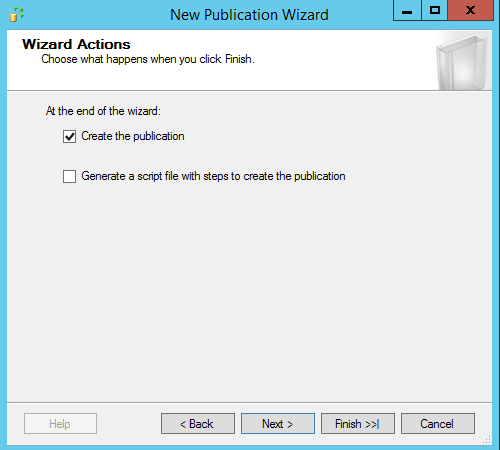This screenshot has width=500, height=450.
Task: Click the publication wizard title bar icon
Action: [x=17, y=14]
